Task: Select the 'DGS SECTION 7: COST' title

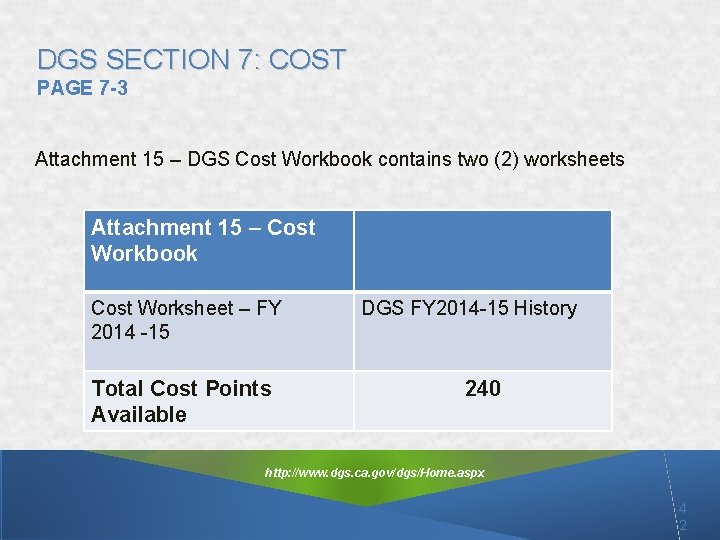Action: 191,60
